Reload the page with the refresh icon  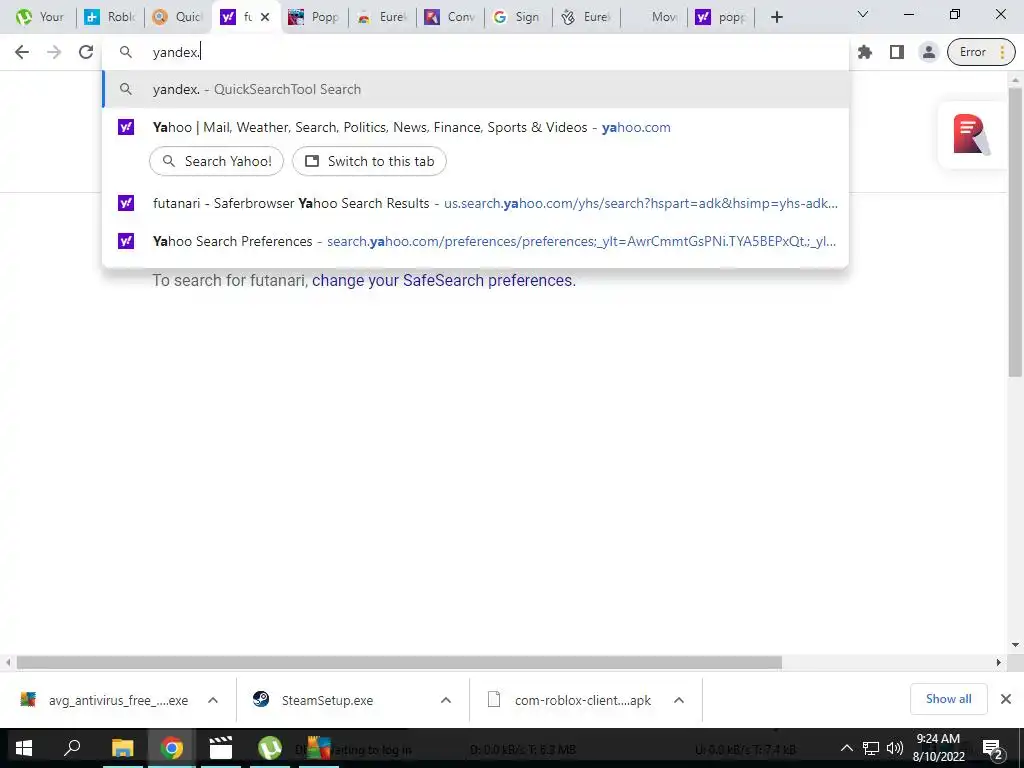point(86,52)
